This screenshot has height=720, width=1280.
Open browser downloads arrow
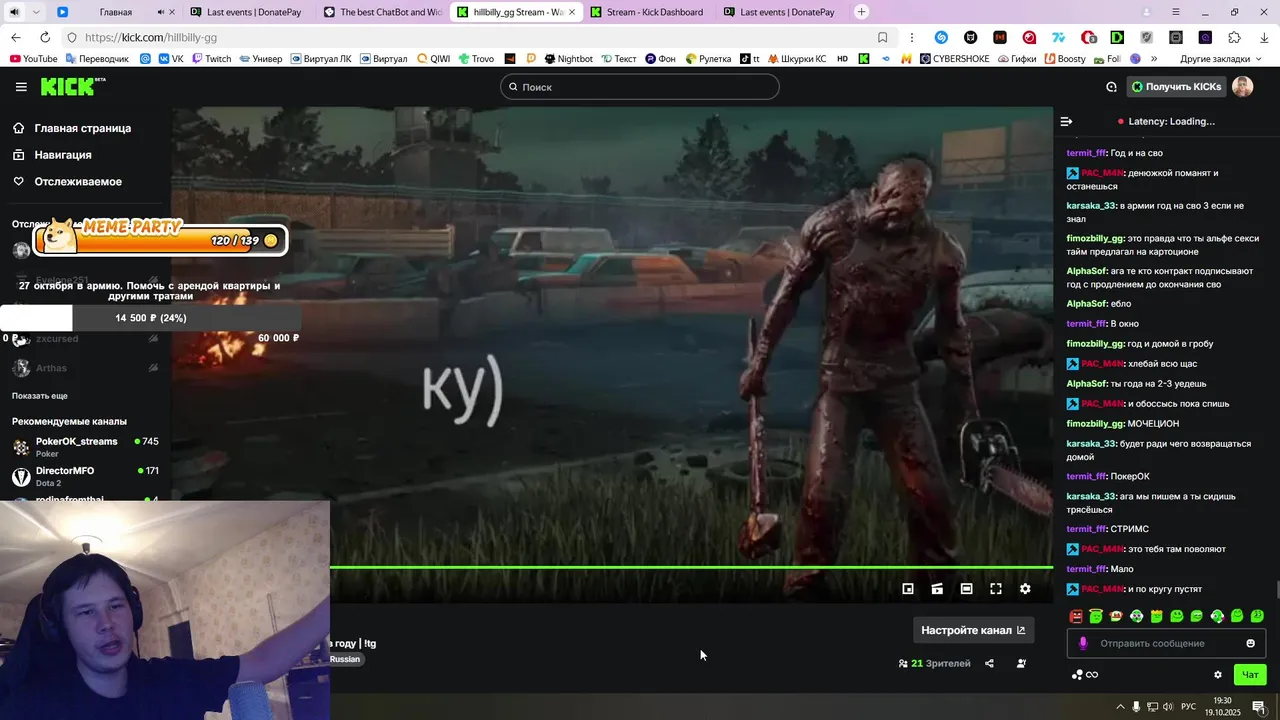click(x=1264, y=37)
